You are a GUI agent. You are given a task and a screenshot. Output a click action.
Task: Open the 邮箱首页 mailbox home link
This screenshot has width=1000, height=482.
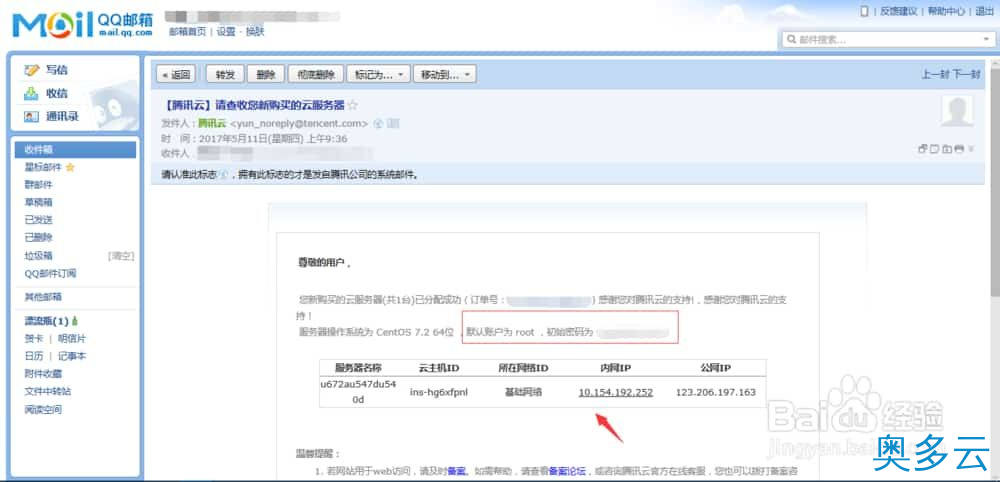tap(187, 31)
